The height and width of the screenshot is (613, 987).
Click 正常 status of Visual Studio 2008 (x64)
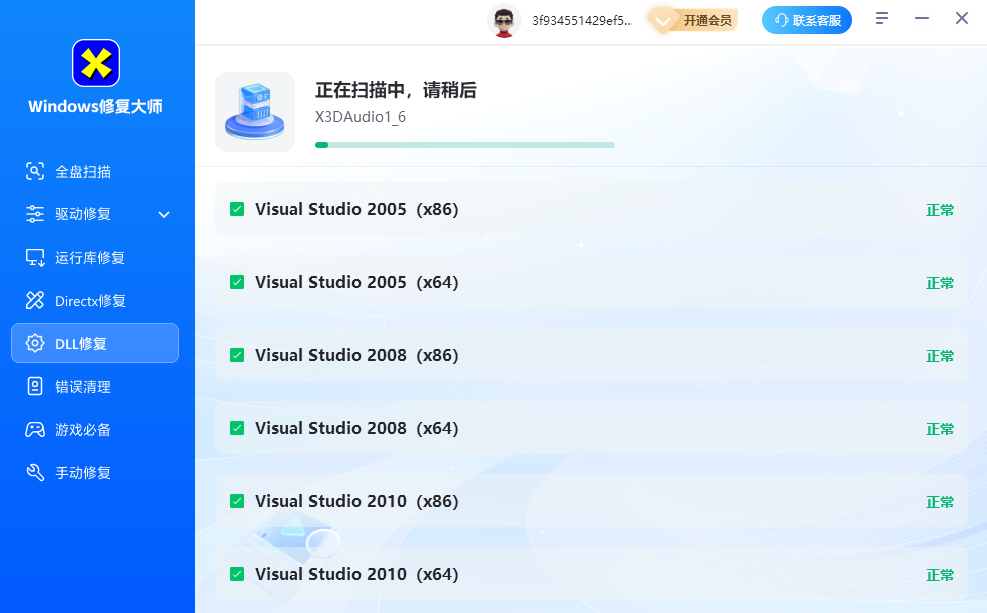[940, 429]
